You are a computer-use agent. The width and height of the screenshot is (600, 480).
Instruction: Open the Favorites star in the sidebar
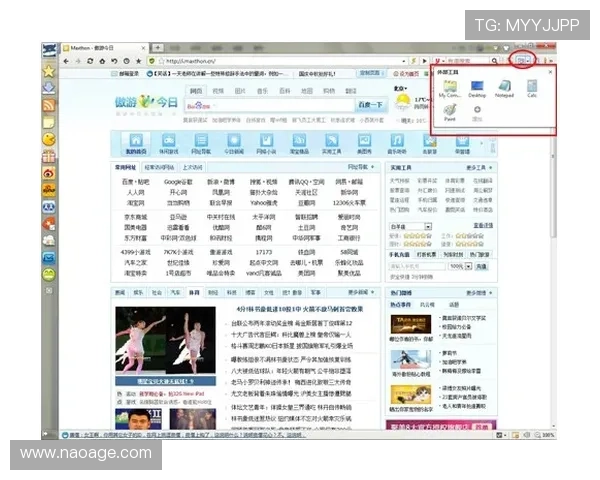tap(49, 71)
